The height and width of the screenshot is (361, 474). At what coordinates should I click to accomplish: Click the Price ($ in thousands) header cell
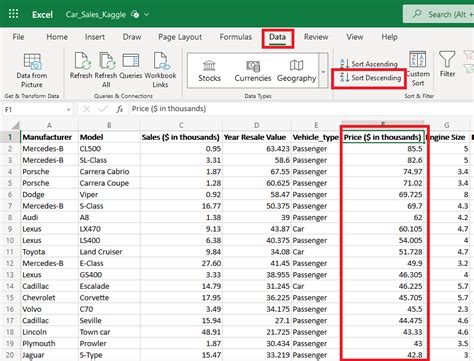(383, 137)
